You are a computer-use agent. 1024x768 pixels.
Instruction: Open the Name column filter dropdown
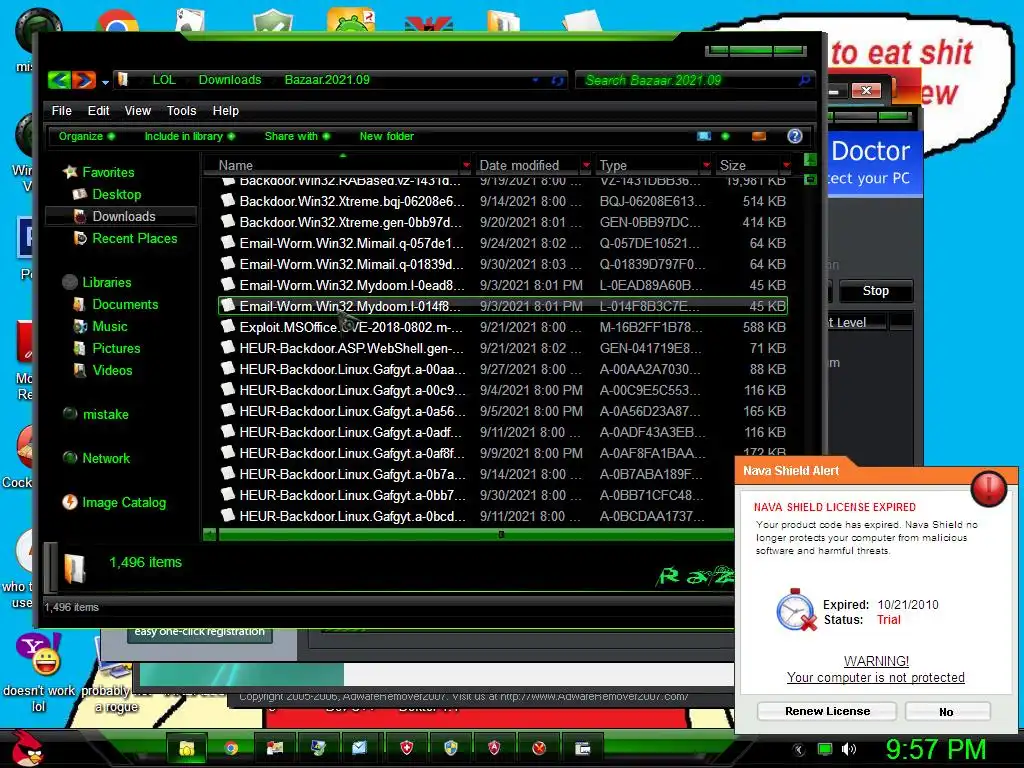pyautogui.click(x=466, y=165)
